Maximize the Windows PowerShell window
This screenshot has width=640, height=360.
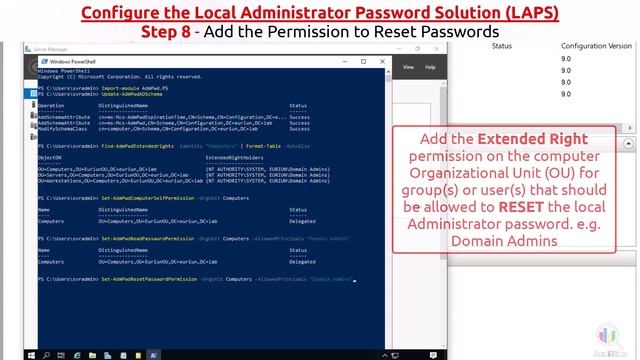pyautogui.click(x=363, y=62)
